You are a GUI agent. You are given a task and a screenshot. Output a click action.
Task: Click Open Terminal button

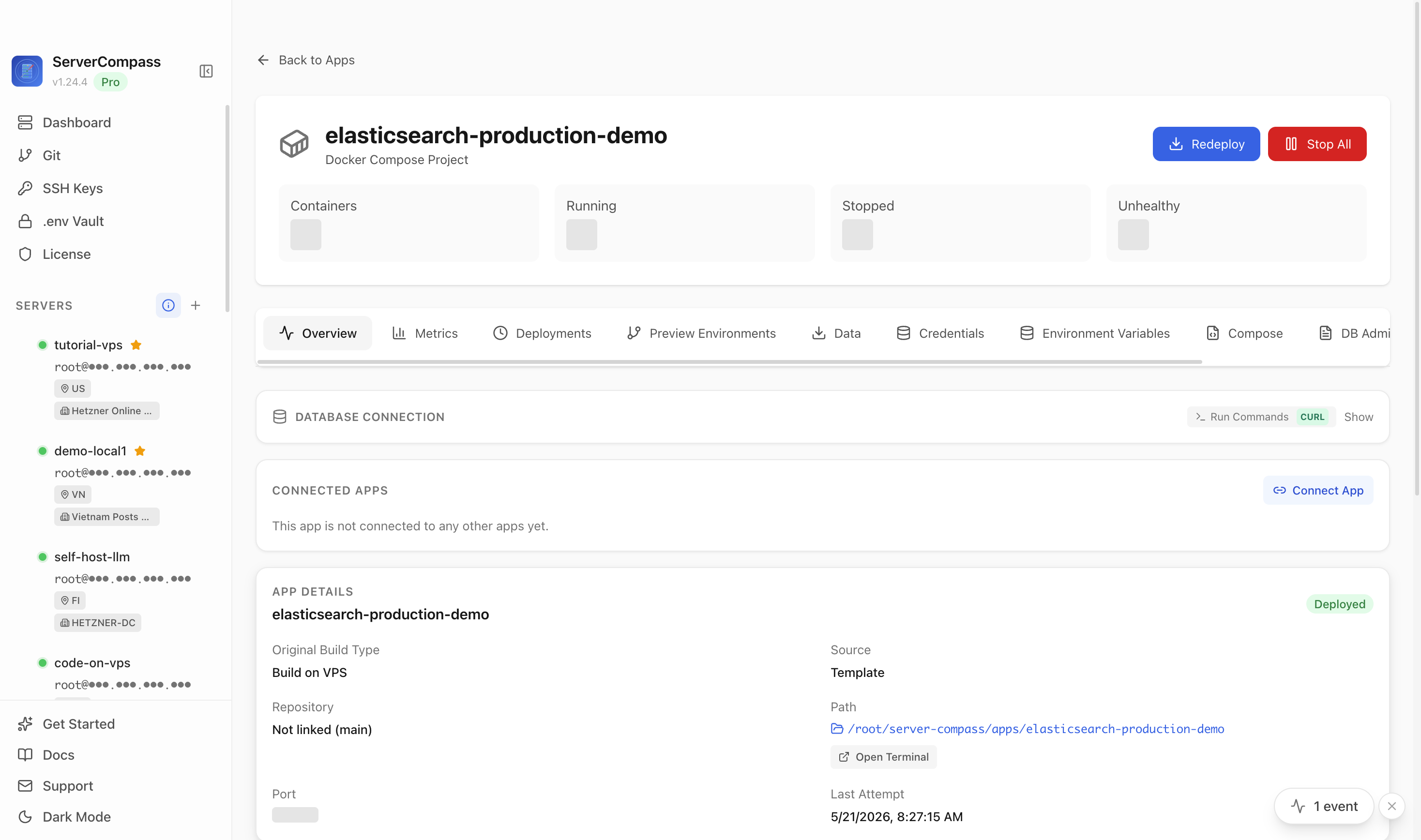click(883, 757)
